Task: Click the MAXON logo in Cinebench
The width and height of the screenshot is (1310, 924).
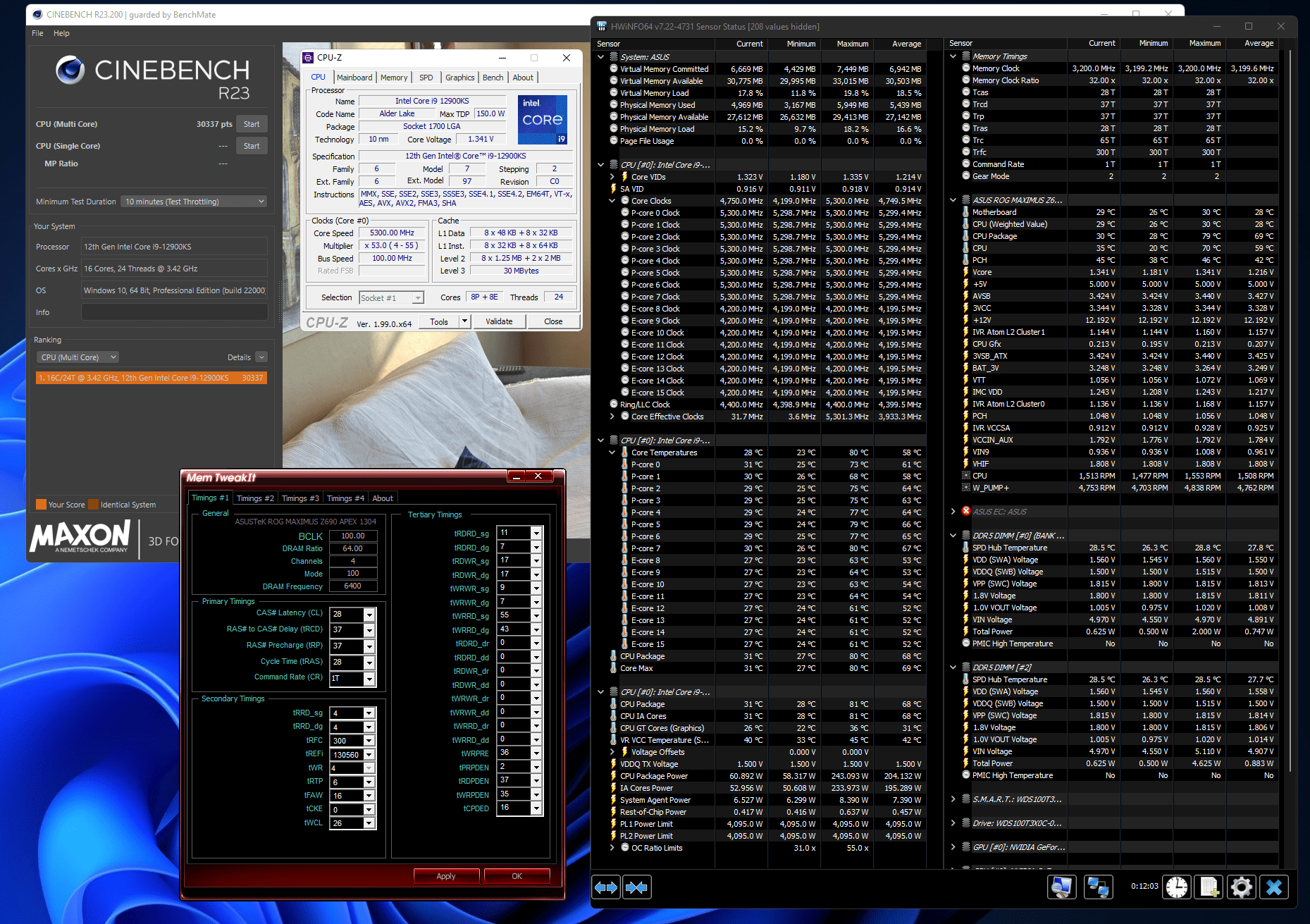Action: [80, 538]
